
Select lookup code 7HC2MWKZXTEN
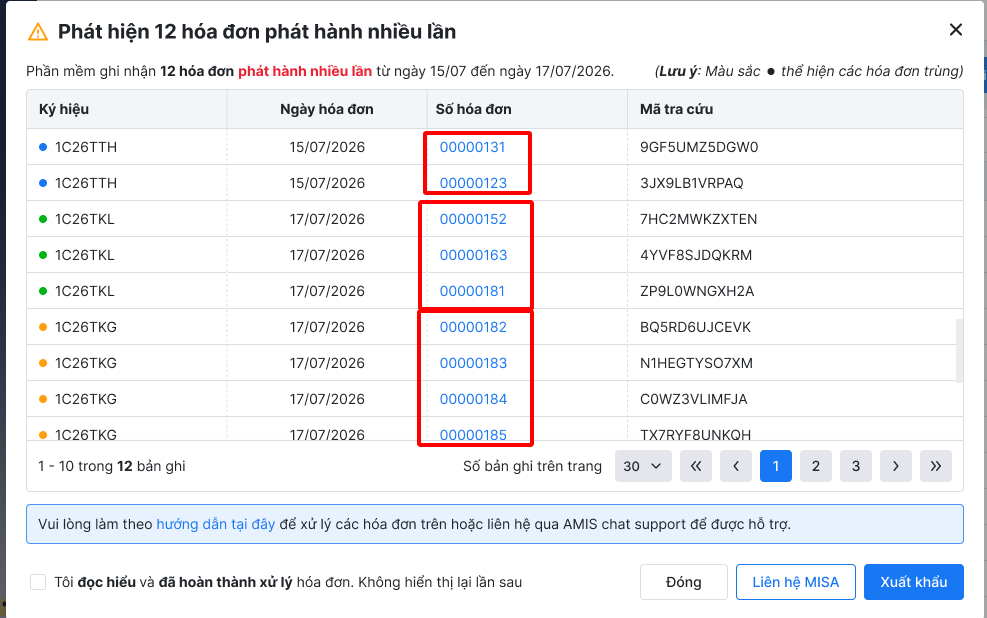[x=698, y=219]
